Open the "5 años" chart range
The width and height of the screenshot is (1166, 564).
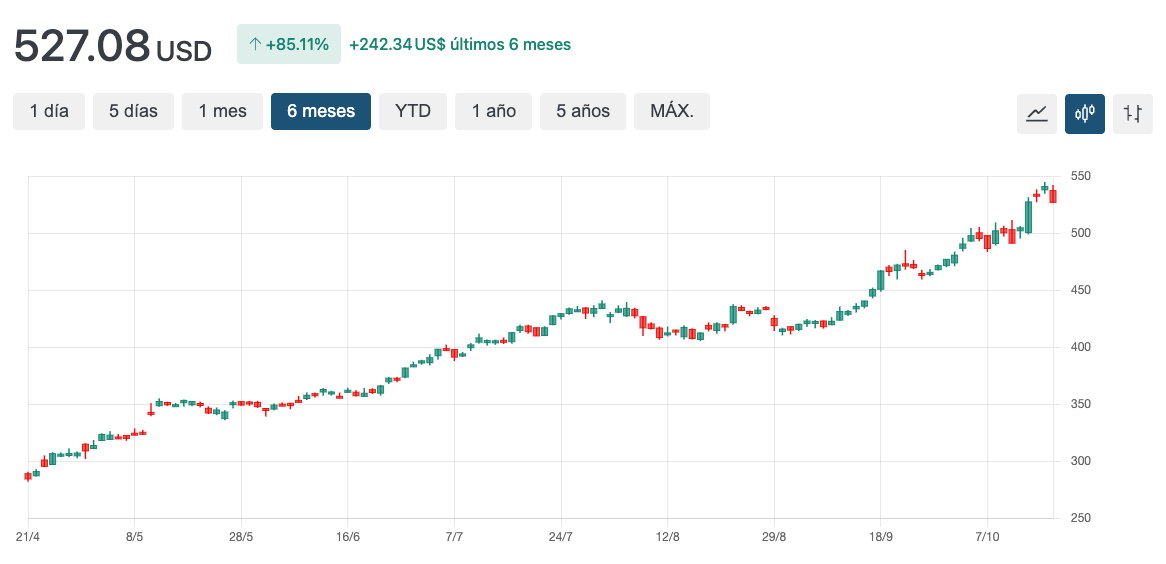pos(583,111)
